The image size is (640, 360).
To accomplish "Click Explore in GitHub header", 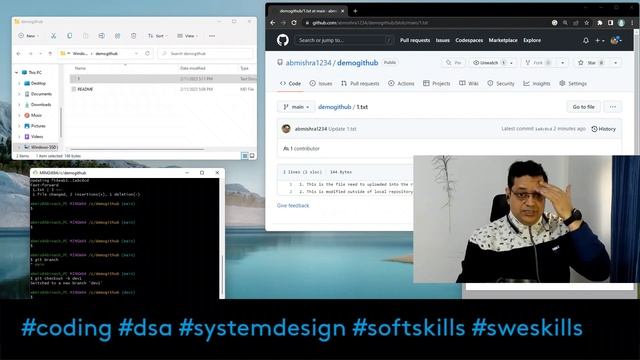I will point(532,40).
